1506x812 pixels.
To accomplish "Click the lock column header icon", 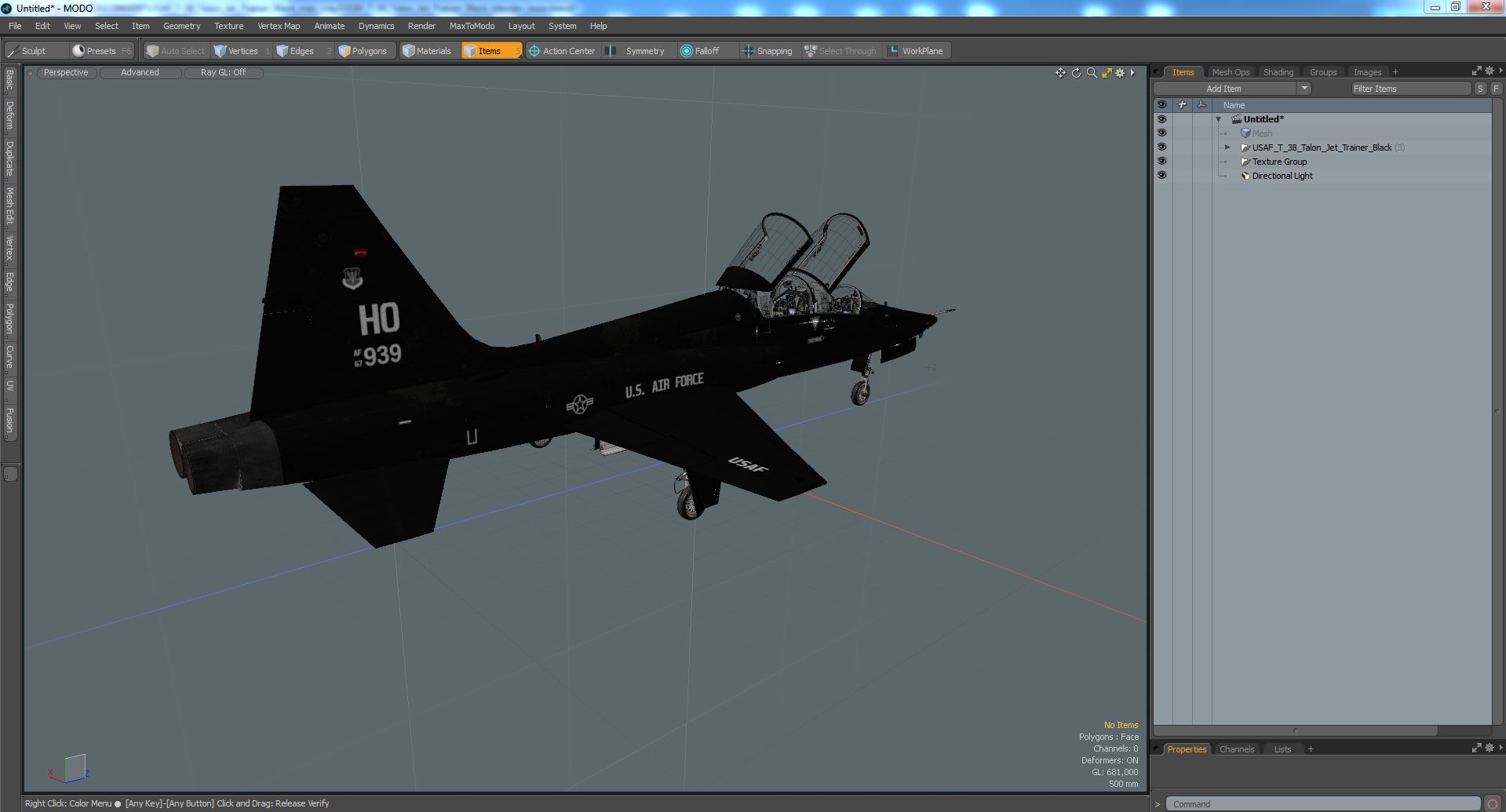I will (1182, 104).
